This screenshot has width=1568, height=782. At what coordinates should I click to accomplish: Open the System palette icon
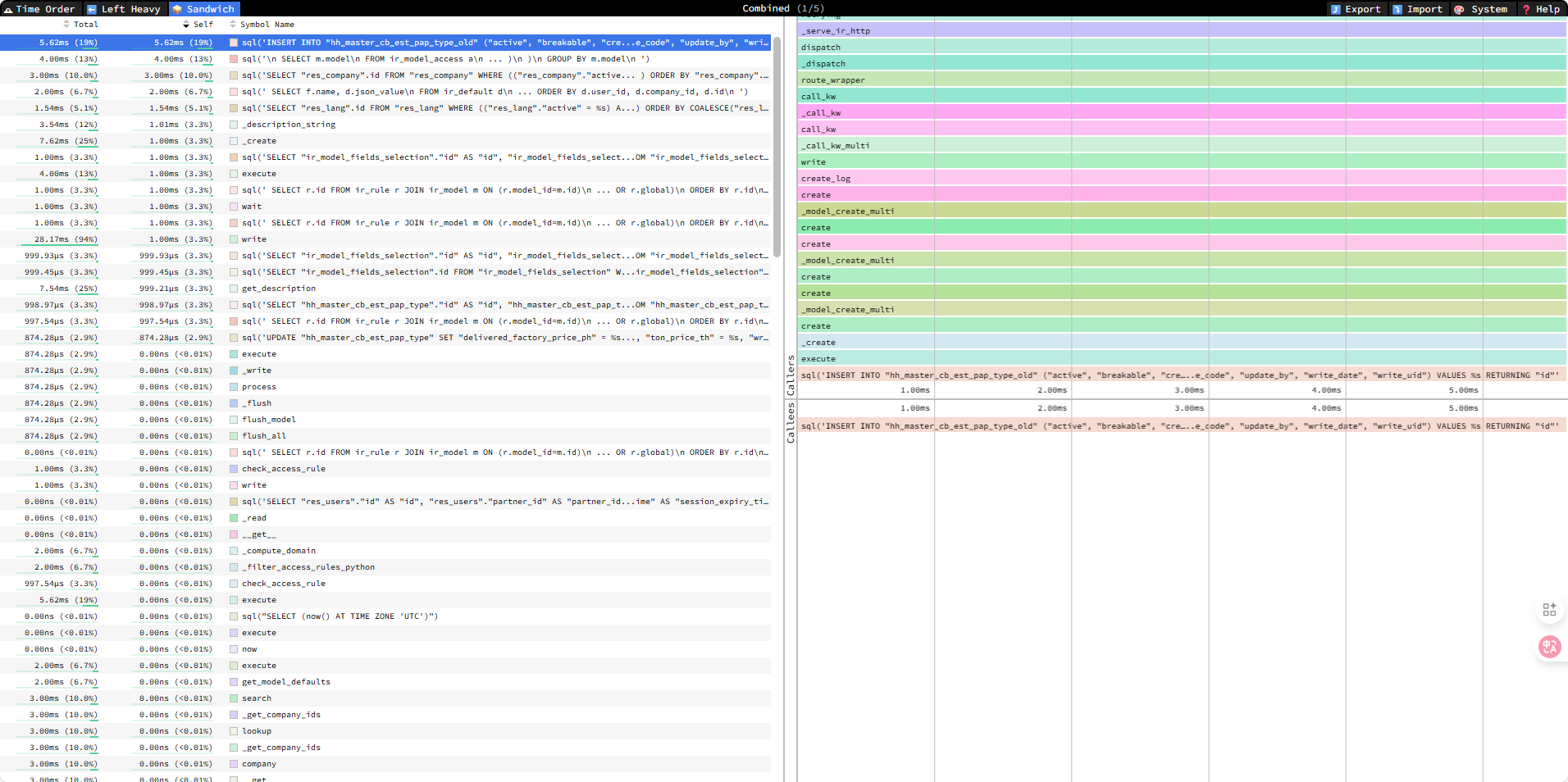(x=1458, y=9)
